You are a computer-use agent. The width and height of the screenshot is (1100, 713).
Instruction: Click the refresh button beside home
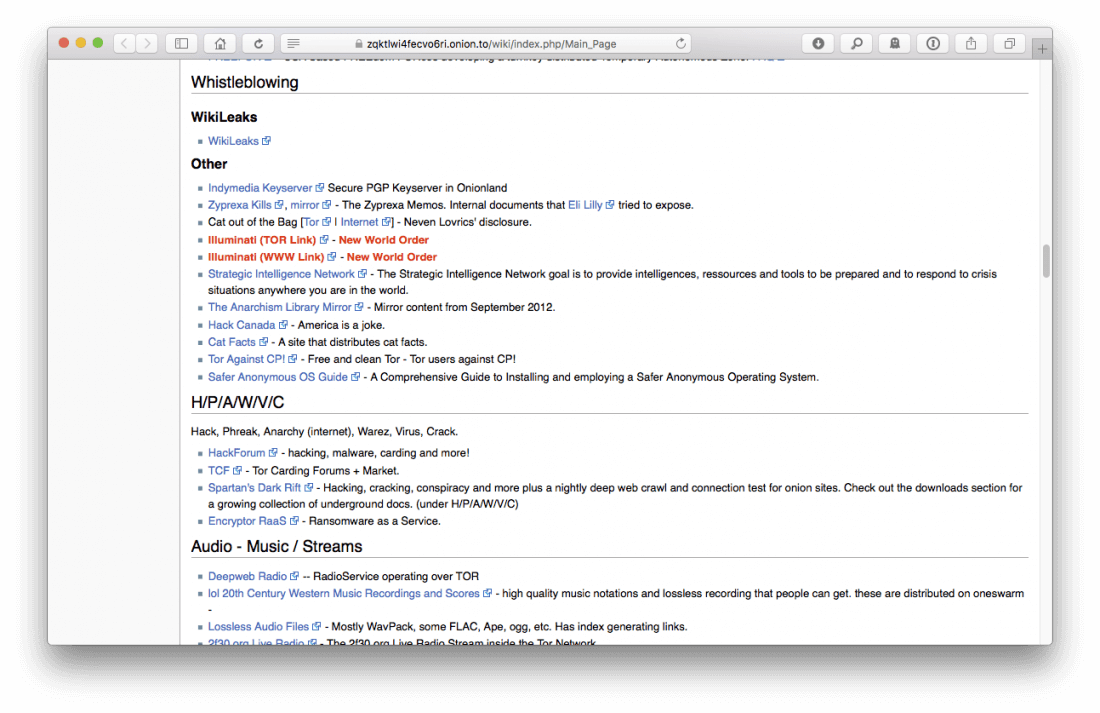pyautogui.click(x=258, y=43)
